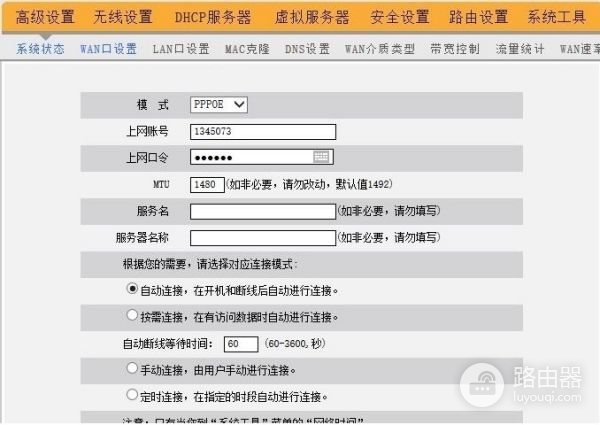Switch to the WAN介质类型 sub-tab
Viewport: 600px width, 425px height.
tap(380, 49)
